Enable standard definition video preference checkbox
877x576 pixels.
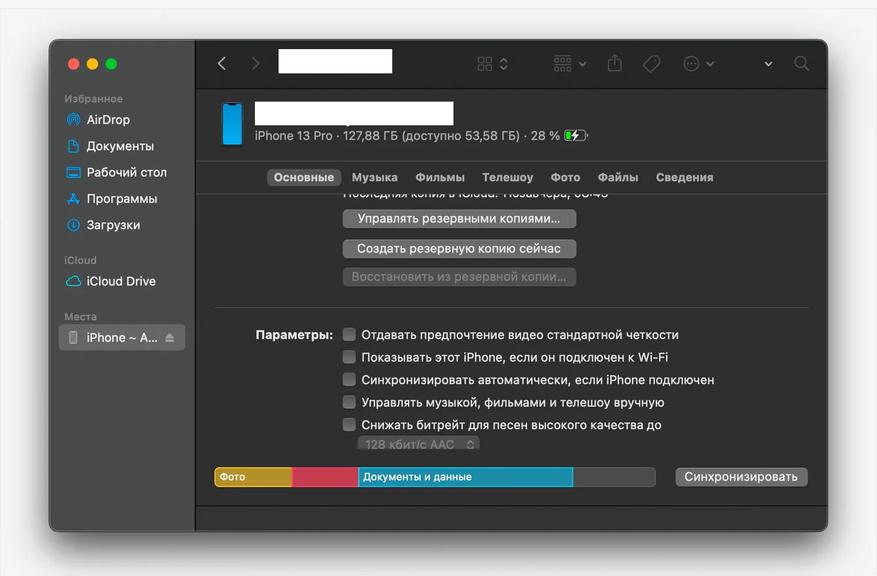tap(349, 334)
